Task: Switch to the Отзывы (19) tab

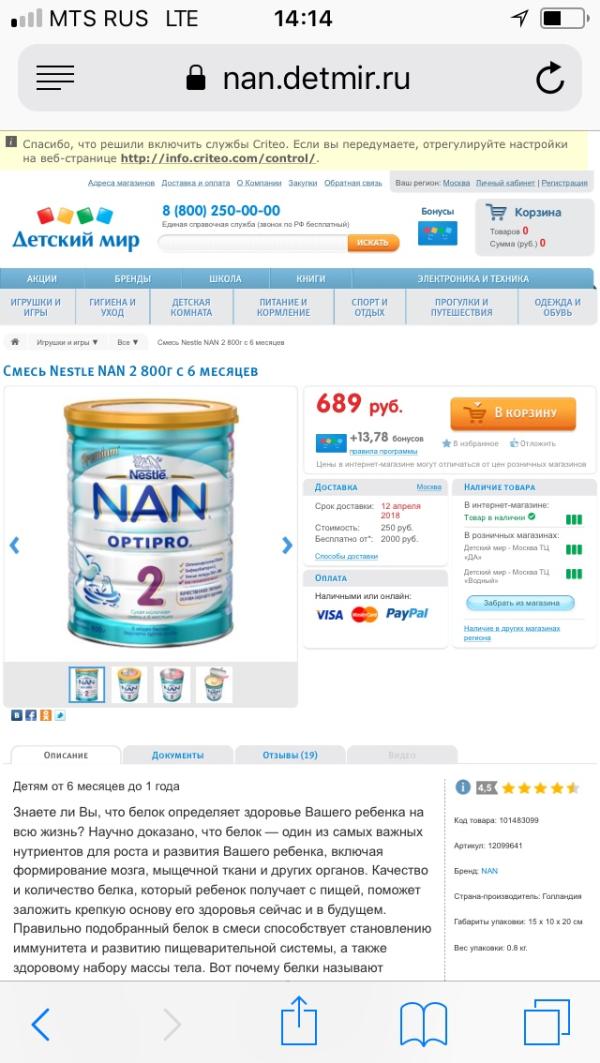Action: click(x=290, y=755)
